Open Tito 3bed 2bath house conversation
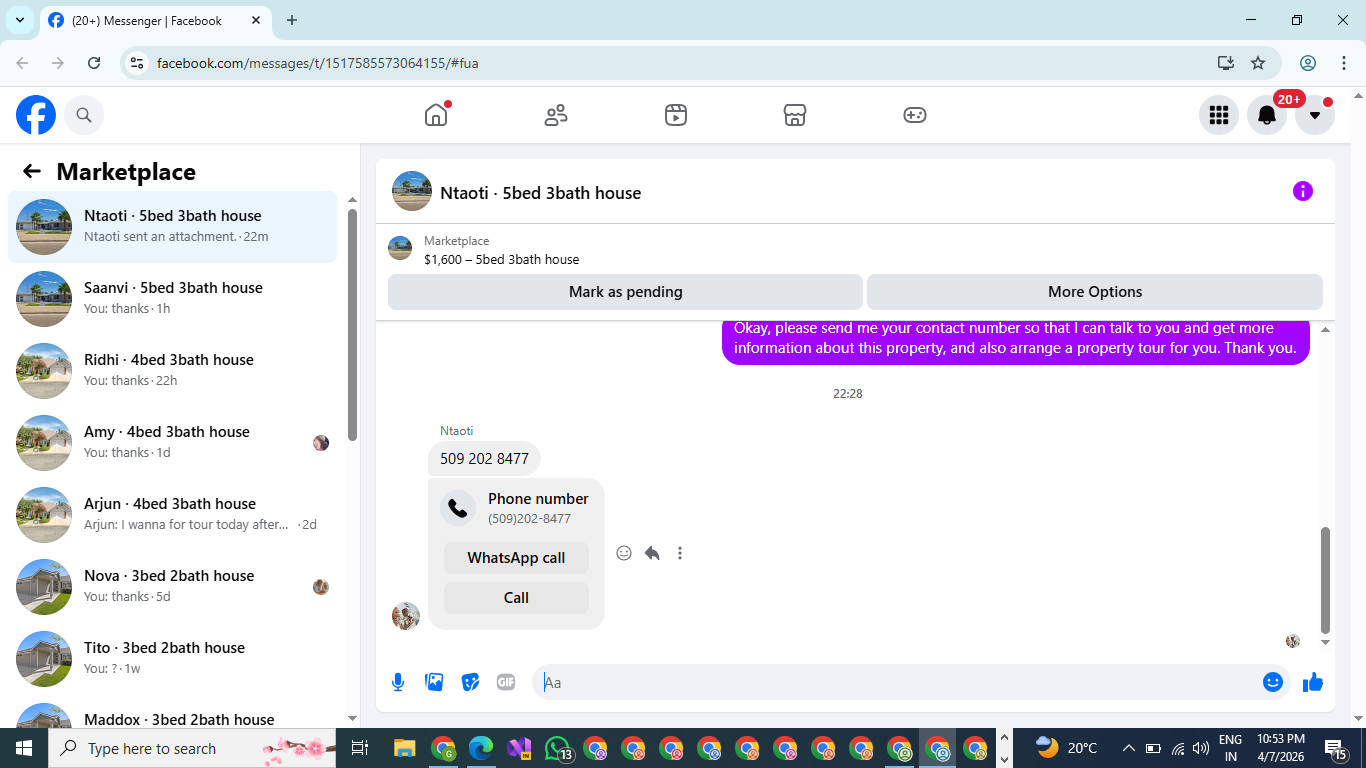The image size is (1366, 768). [x=172, y=659]
